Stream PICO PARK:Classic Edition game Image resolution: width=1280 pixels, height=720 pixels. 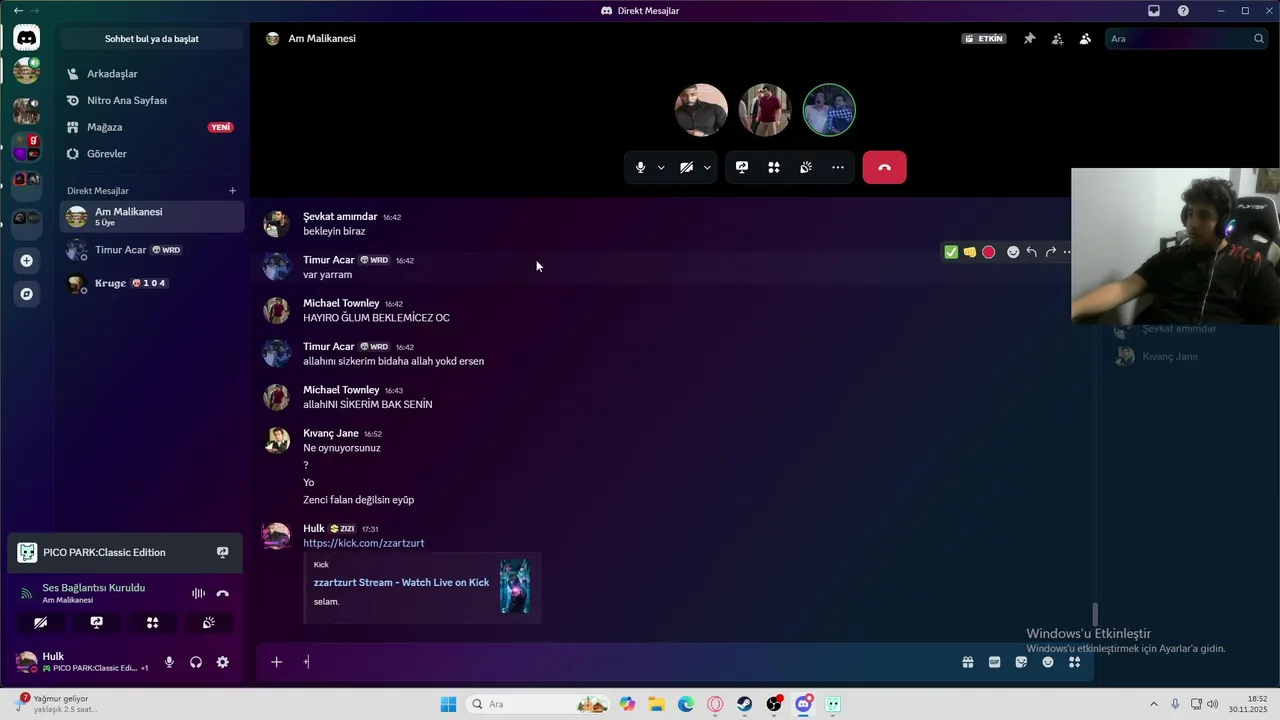tap(222, 552)
